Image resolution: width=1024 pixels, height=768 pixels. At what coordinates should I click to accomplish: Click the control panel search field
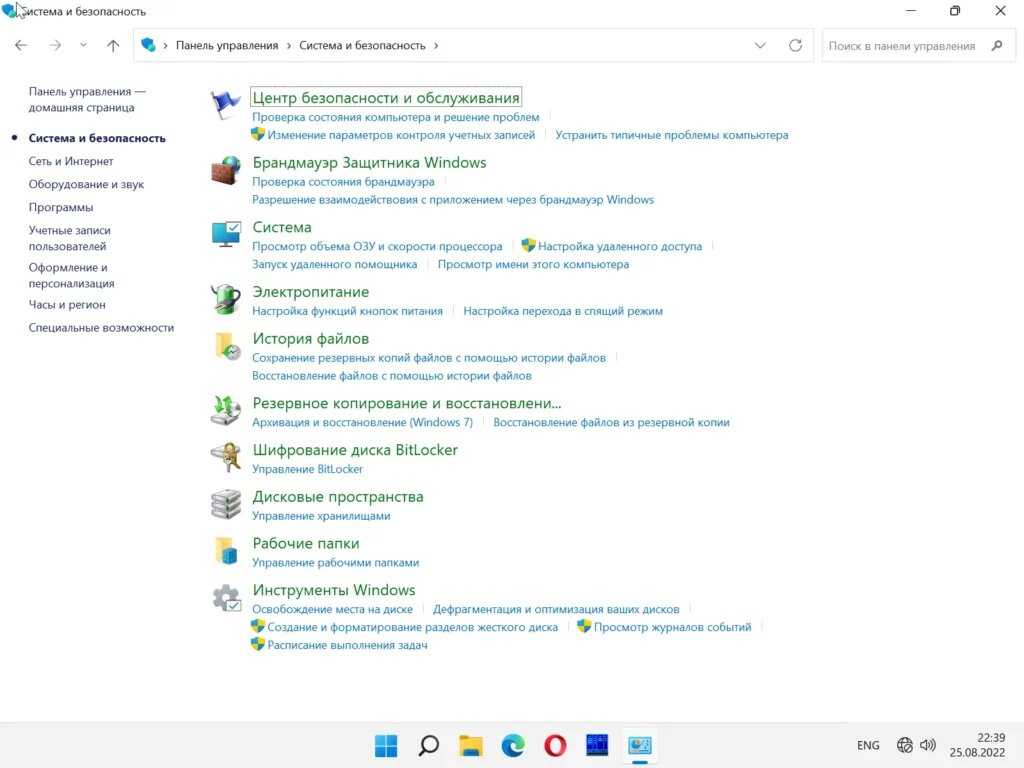point(905,45)
